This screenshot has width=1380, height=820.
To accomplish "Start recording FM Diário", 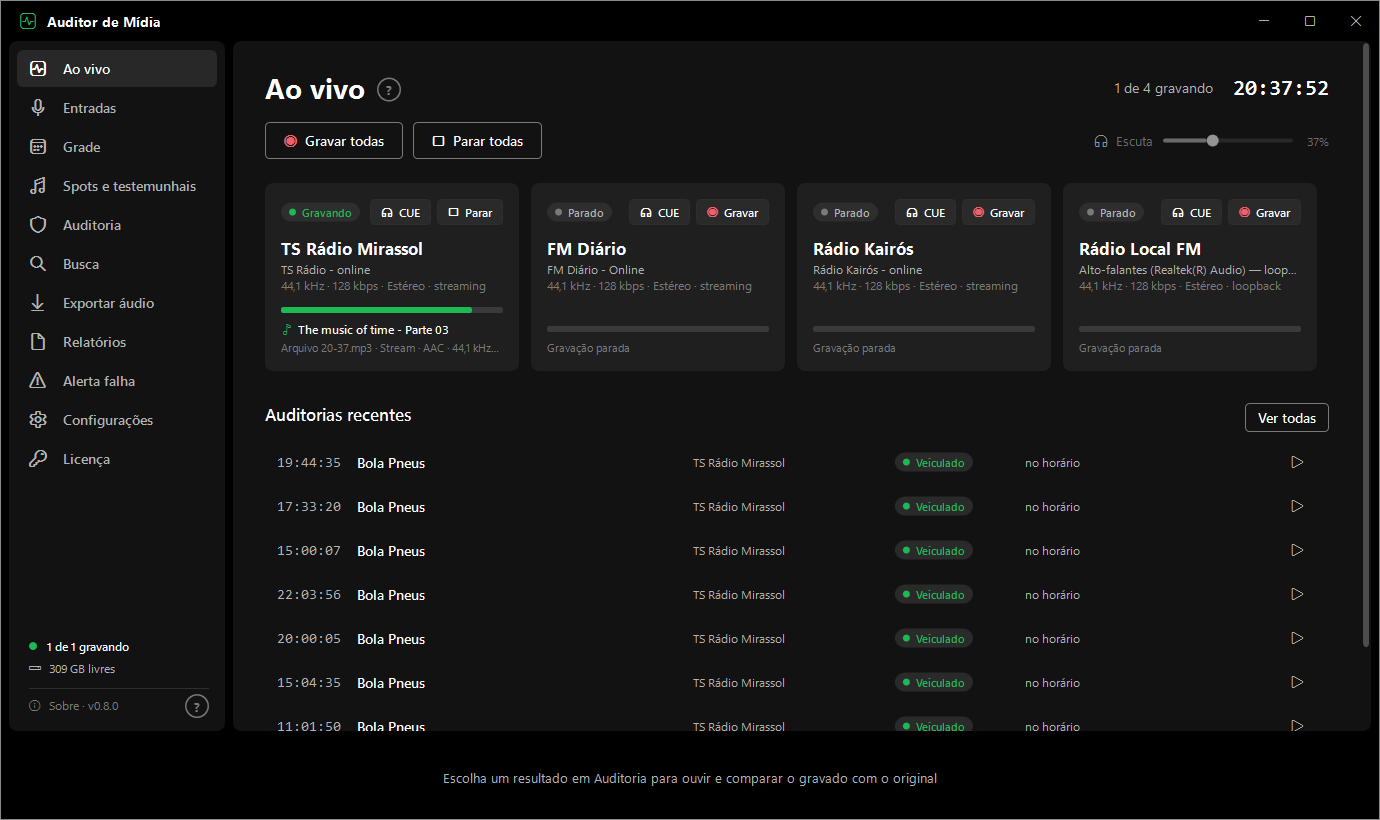I will click(x=733, y=213).
